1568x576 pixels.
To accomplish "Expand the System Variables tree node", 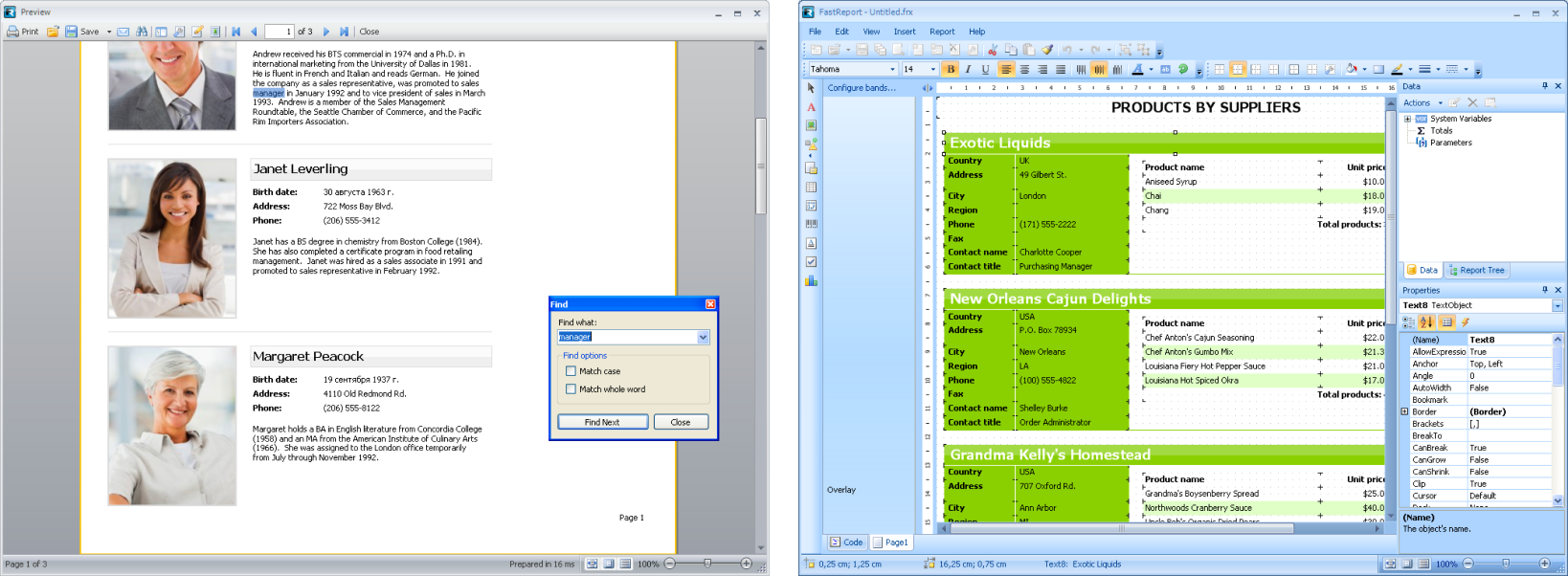I will click(x=1407, y=119).
